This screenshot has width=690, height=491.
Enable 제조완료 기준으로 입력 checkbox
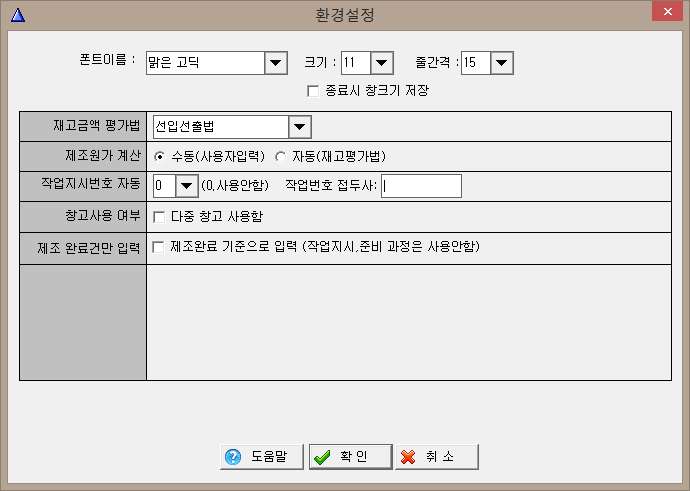coord(158,247)
